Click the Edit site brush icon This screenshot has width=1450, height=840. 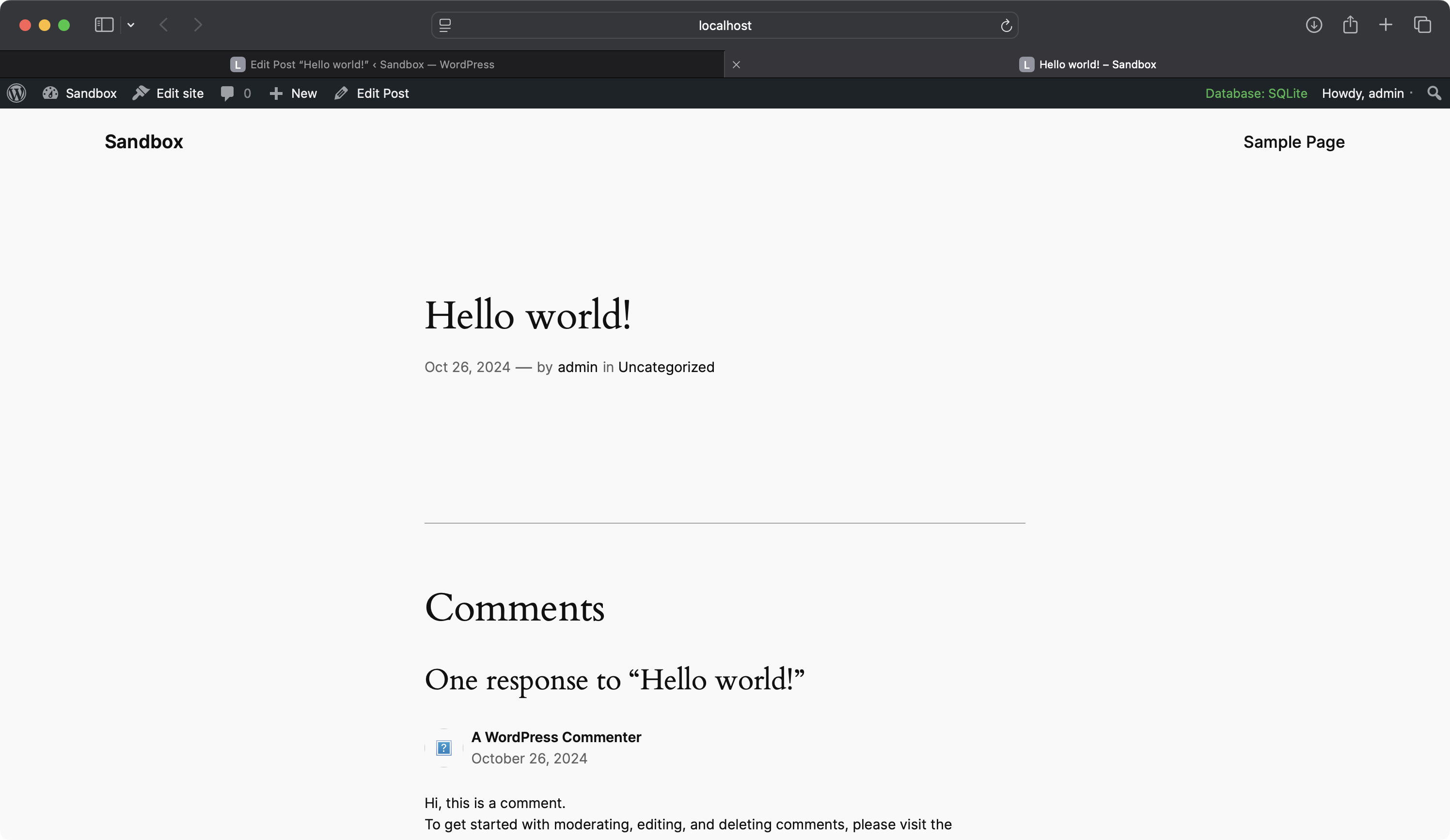point(141,93)
